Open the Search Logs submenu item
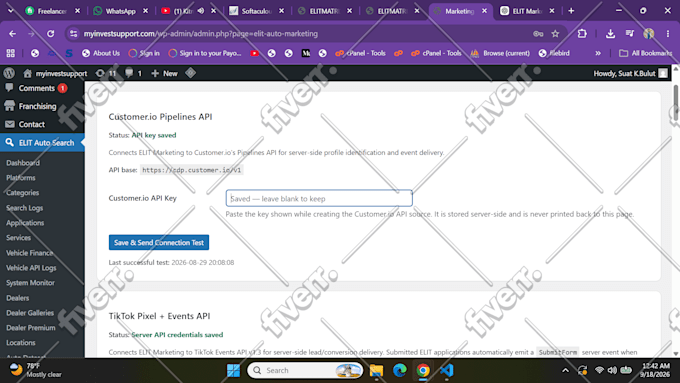 pyautogui.click(x=25, y=208)
